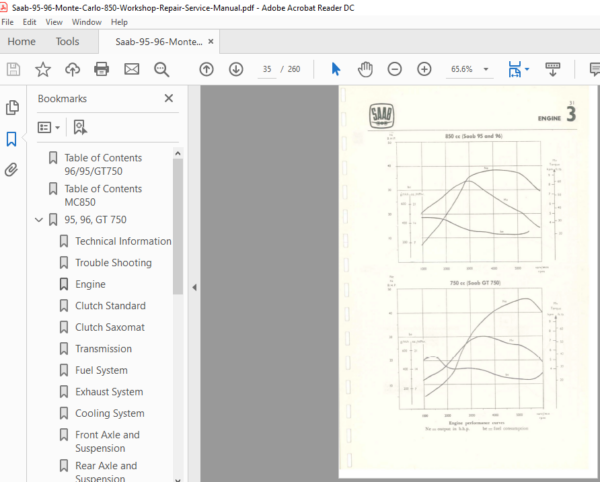Zoom out with the minus icon
Viewport: 600px width, 482px height.
pyautogui.click(x=395, y=69)
